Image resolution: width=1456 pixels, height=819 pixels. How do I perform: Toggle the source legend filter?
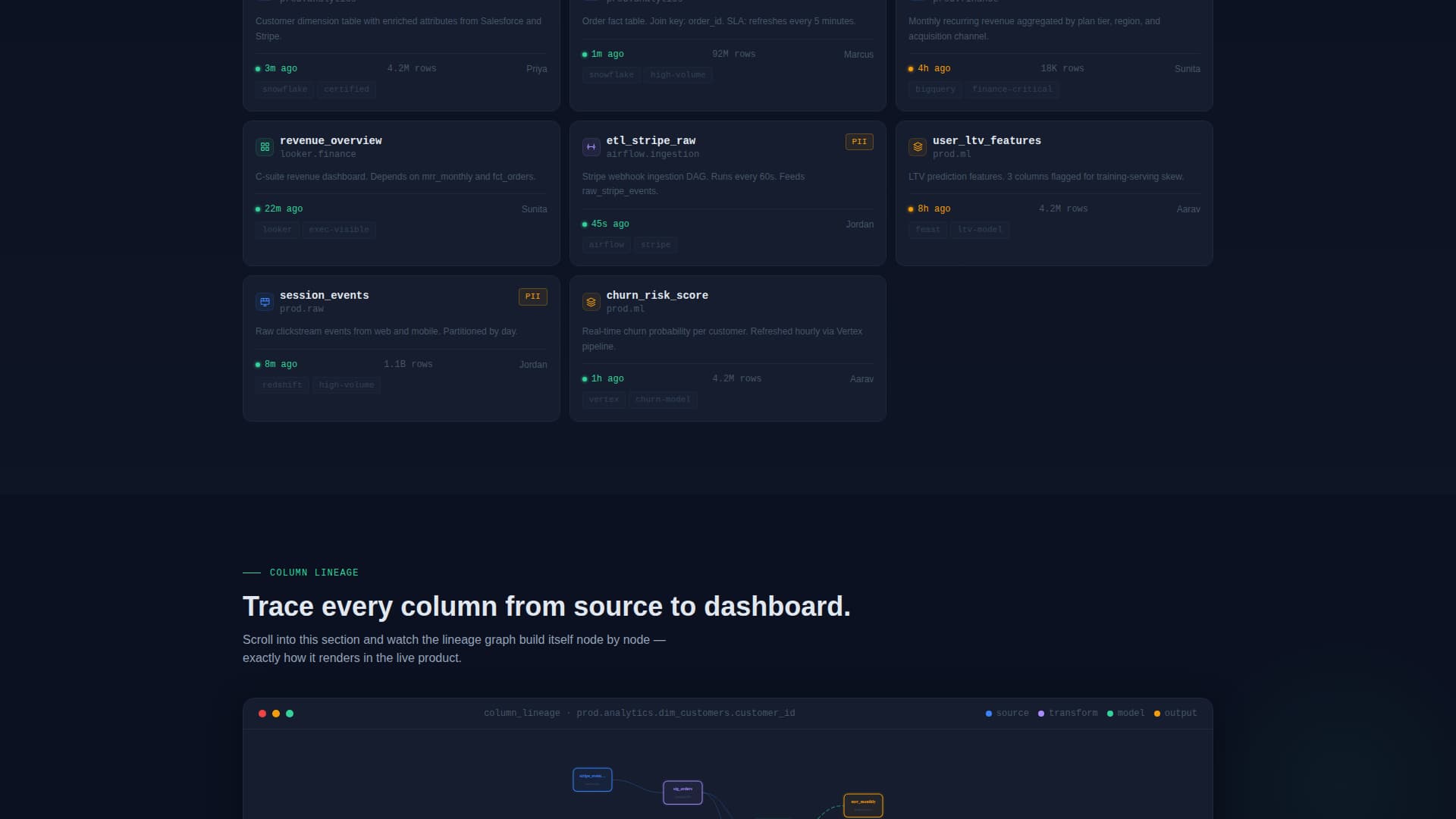point(1007,713)
